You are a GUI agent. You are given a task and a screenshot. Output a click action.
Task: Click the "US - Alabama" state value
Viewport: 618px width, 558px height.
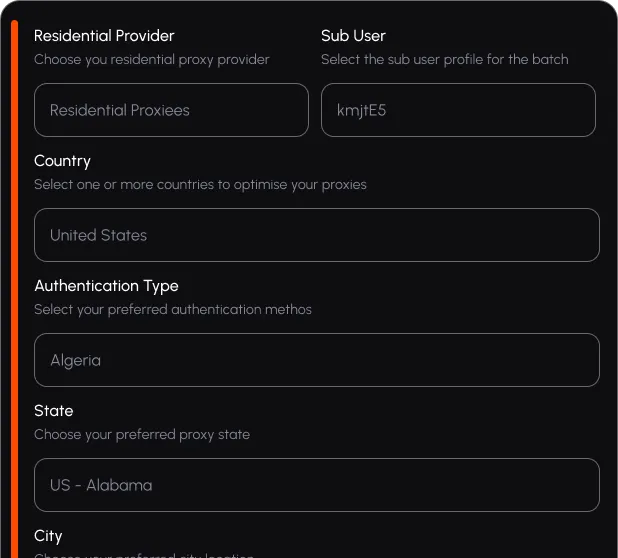pyautogui.click(x=101, y=485)
